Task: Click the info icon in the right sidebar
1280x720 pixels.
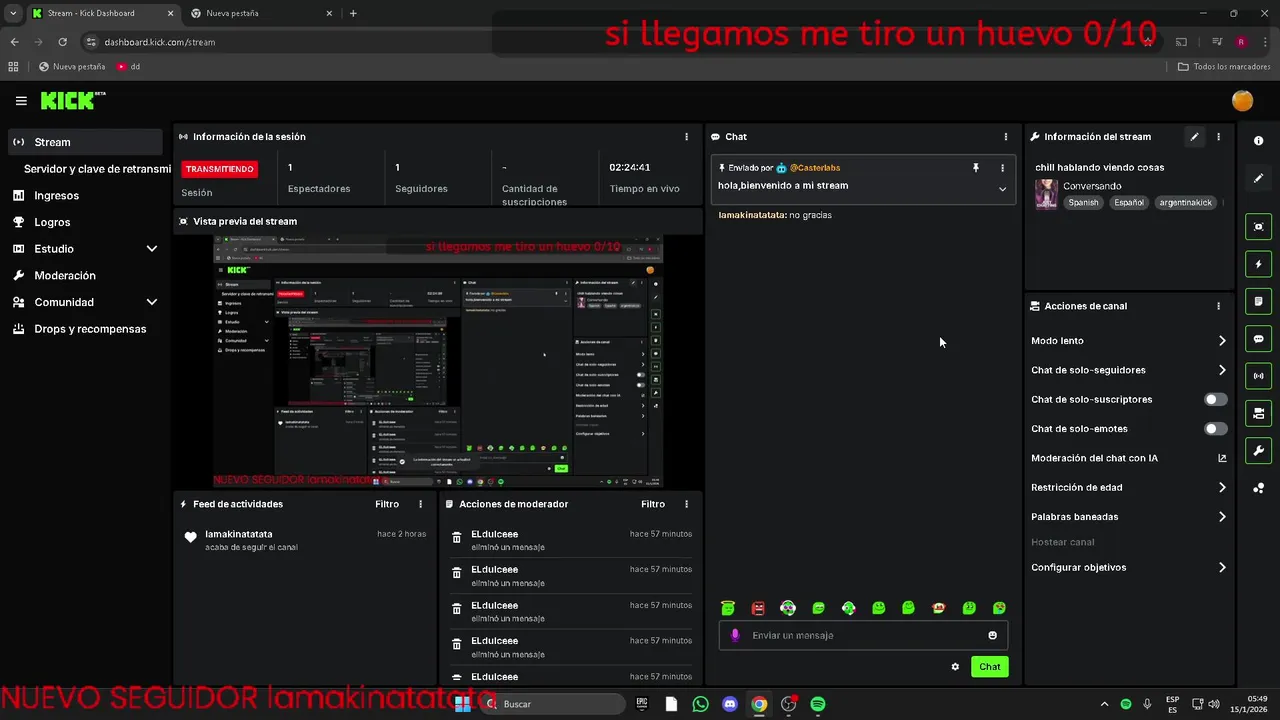Action: (1259, 141)
